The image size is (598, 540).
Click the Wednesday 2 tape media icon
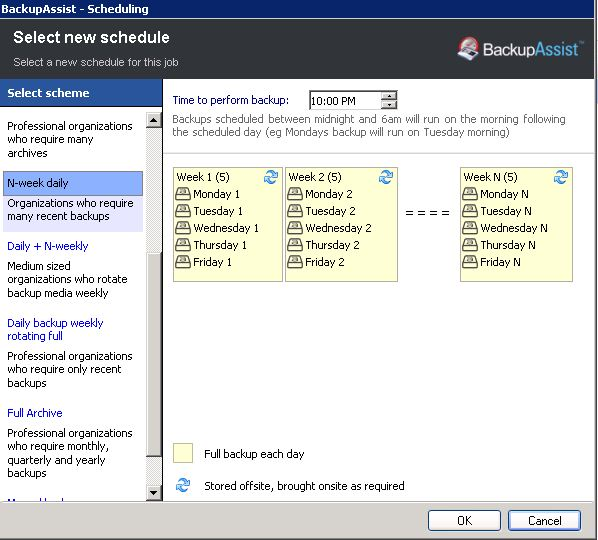click(x=295, y=228)
